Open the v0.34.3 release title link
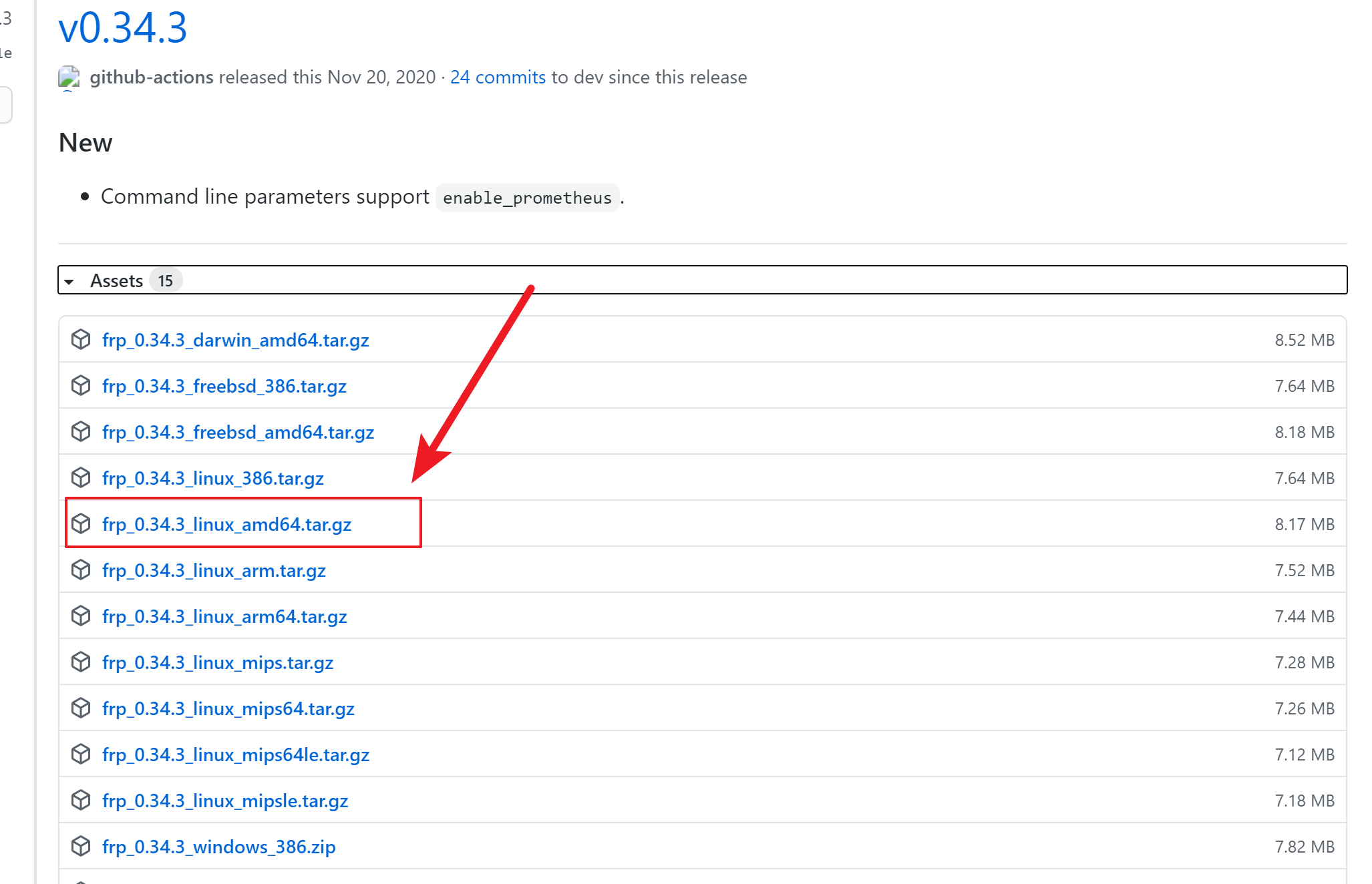The image size is (1372, 884). coord(123,28)
